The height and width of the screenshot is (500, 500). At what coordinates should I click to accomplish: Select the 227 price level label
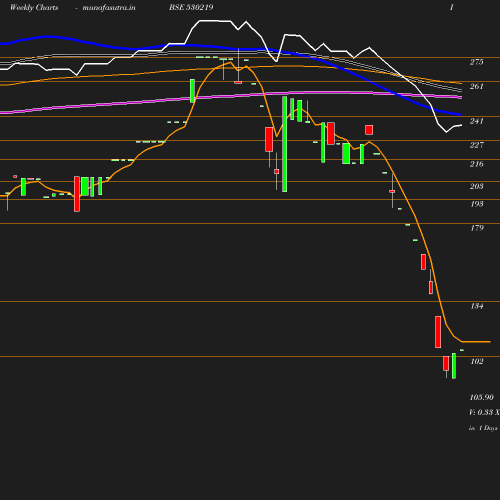point(476,145)
